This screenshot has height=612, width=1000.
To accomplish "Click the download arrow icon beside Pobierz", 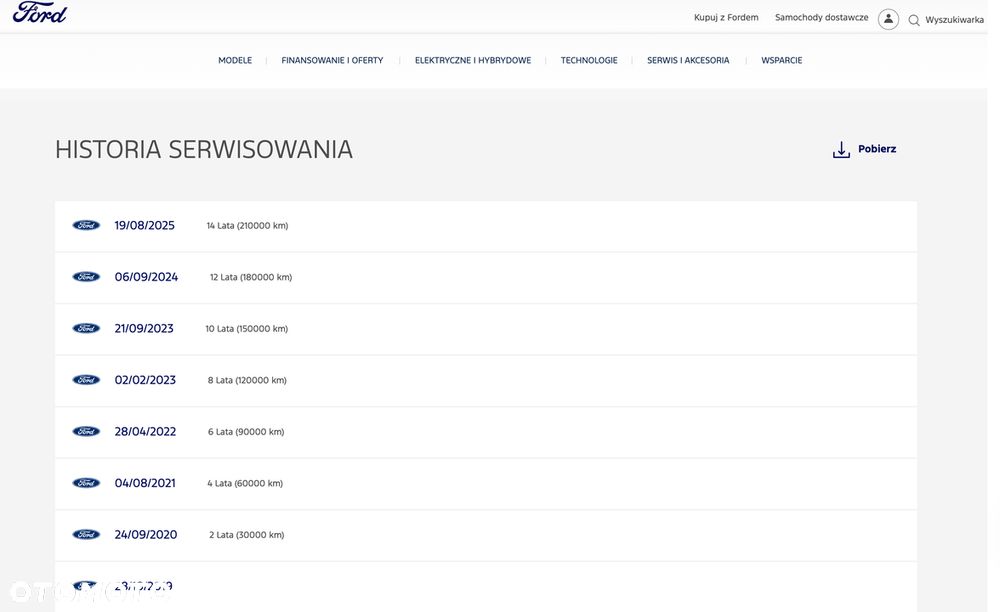I will point(841,150).
